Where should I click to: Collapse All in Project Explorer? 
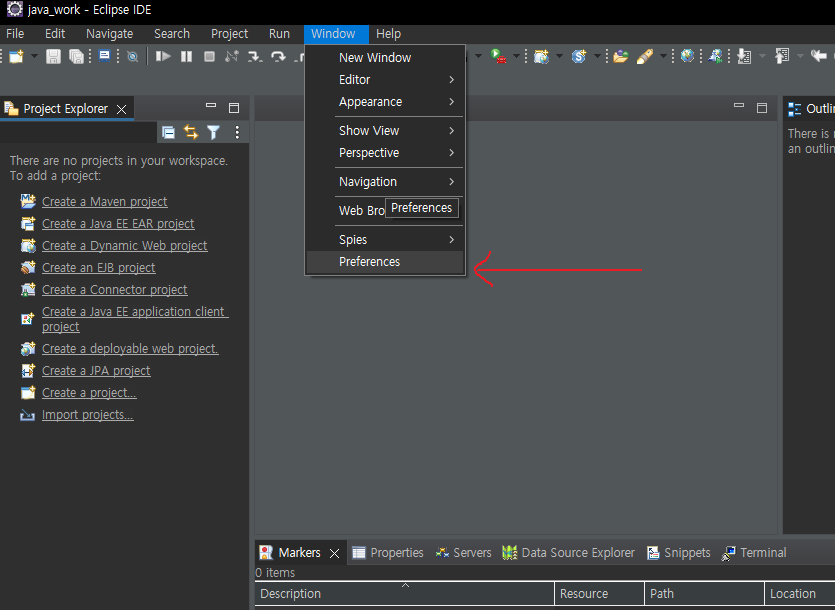point(168,132)
